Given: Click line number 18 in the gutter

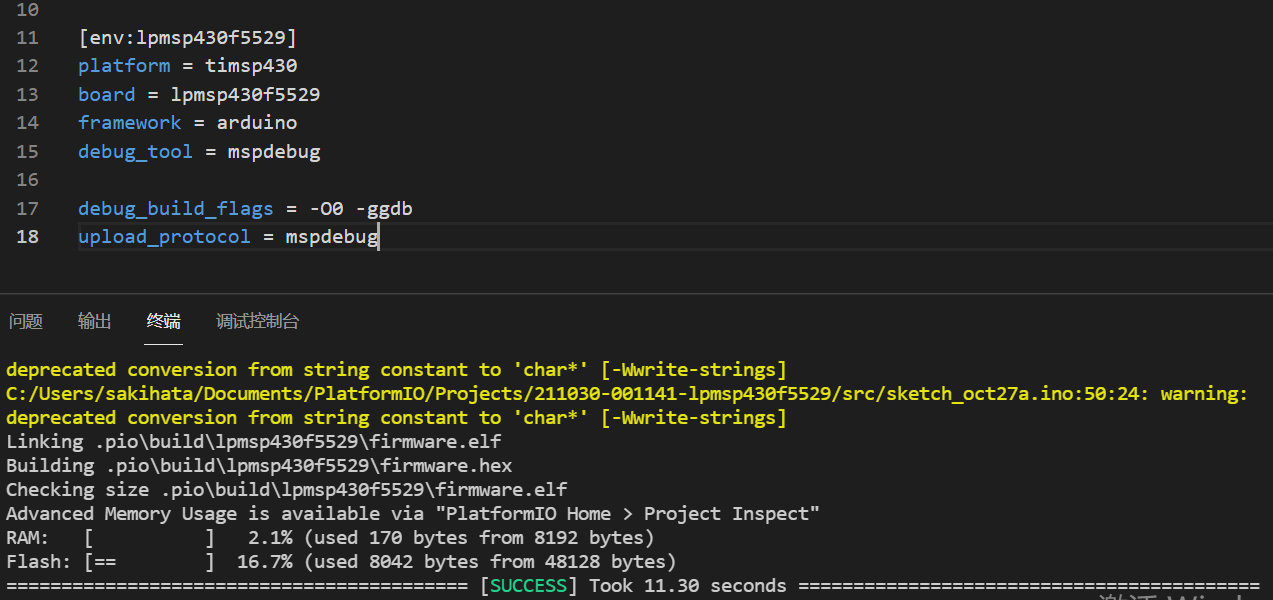Looking at the screenshot, I should click(x=27, y=237).
